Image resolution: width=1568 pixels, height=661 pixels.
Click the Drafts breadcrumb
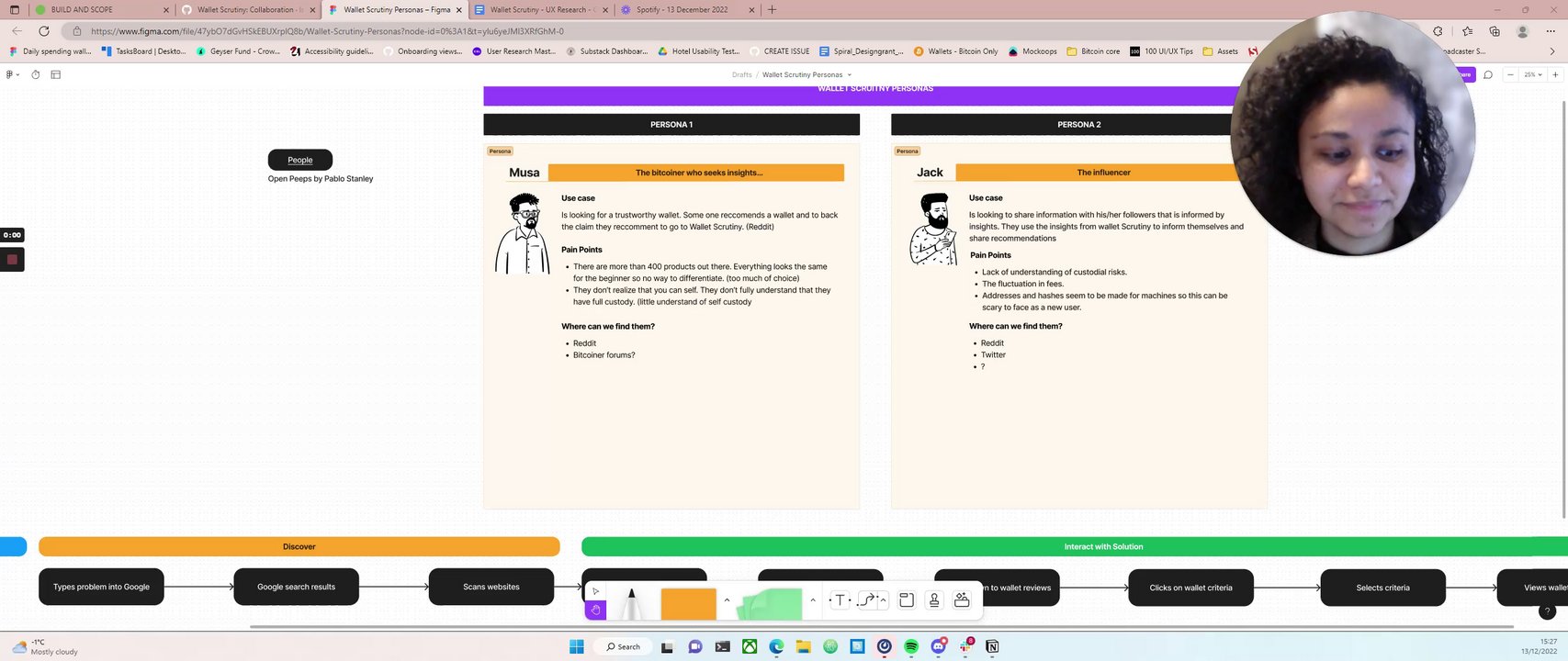(x=742, y=75)
